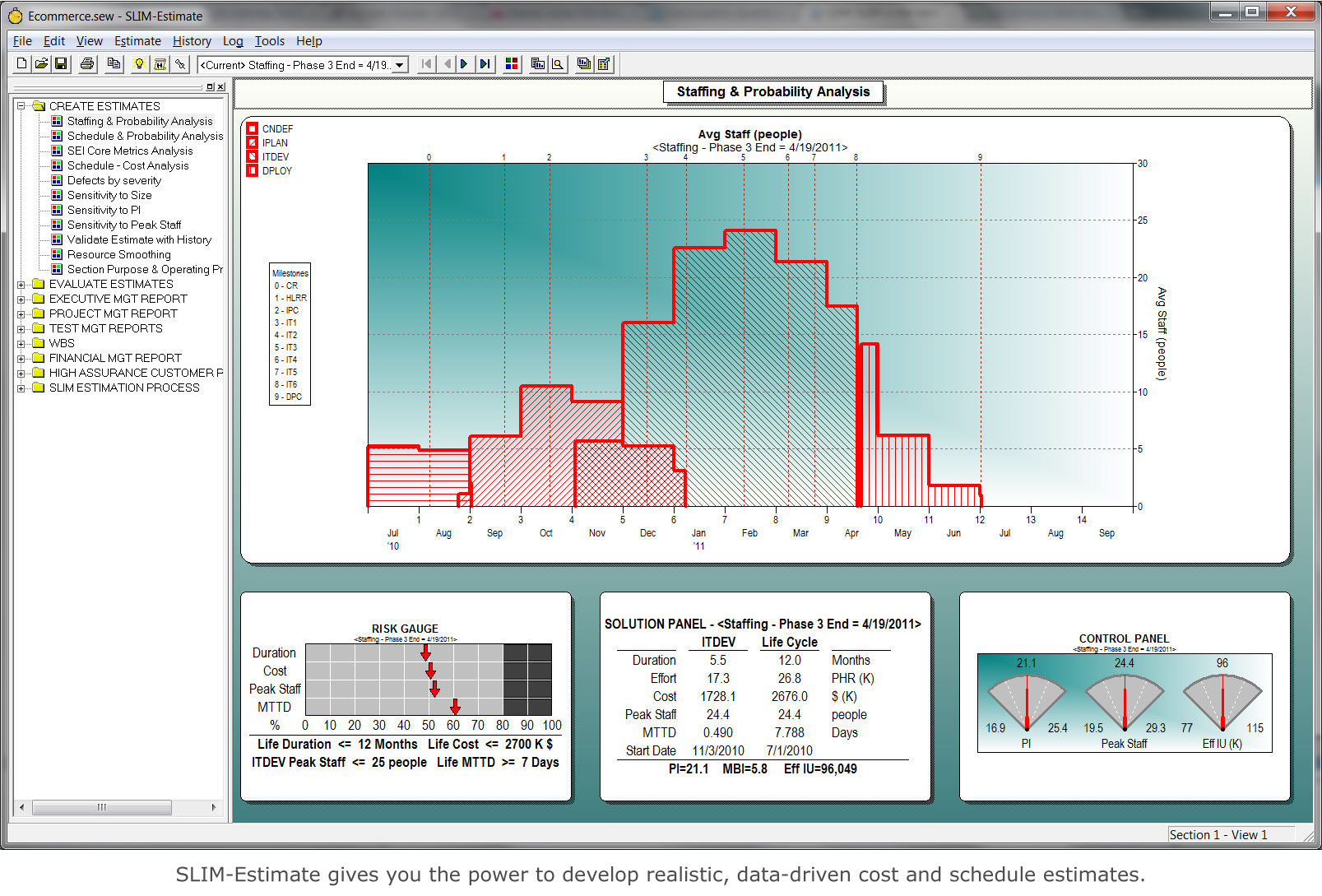
Task: Open the zoom magnifier toolbar icon
Action: pos(558,63)
